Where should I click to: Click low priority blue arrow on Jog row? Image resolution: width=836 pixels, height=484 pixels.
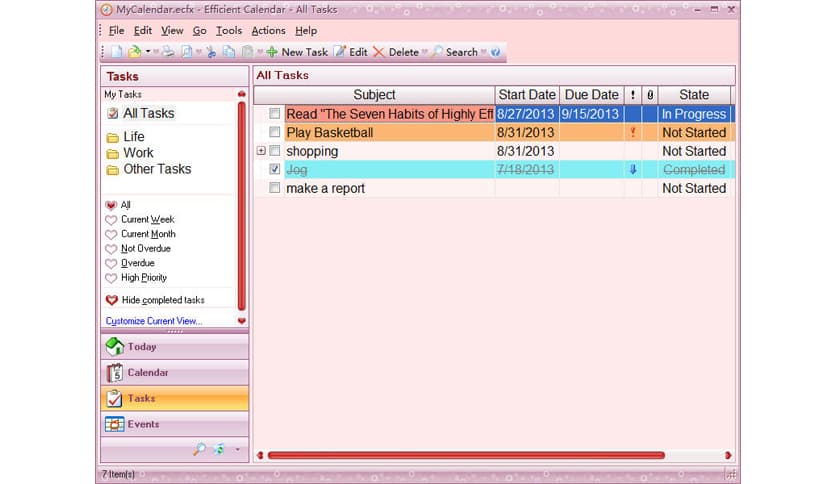coord(633,170)
